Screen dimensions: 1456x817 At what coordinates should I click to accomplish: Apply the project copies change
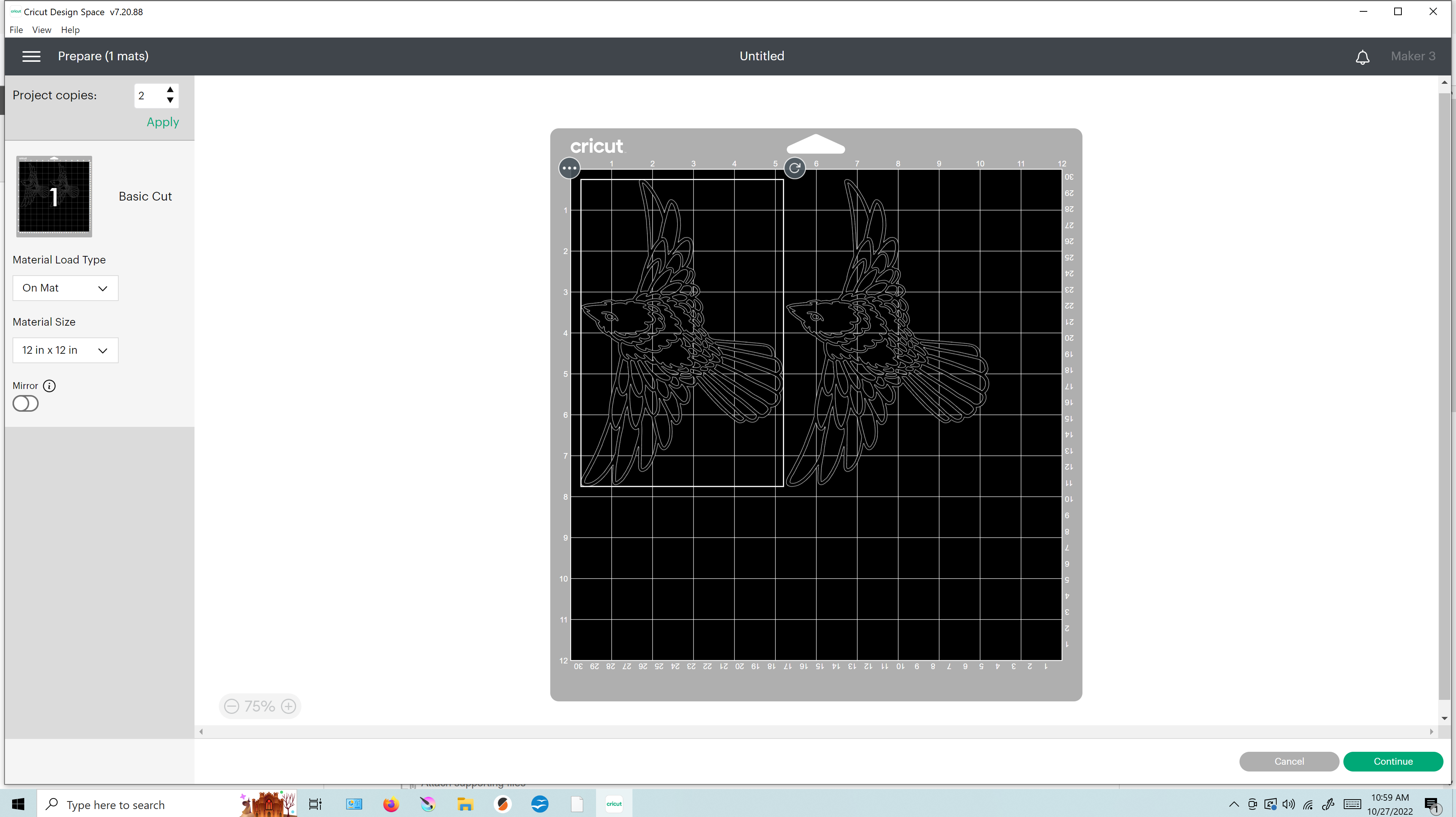point(162,122)
